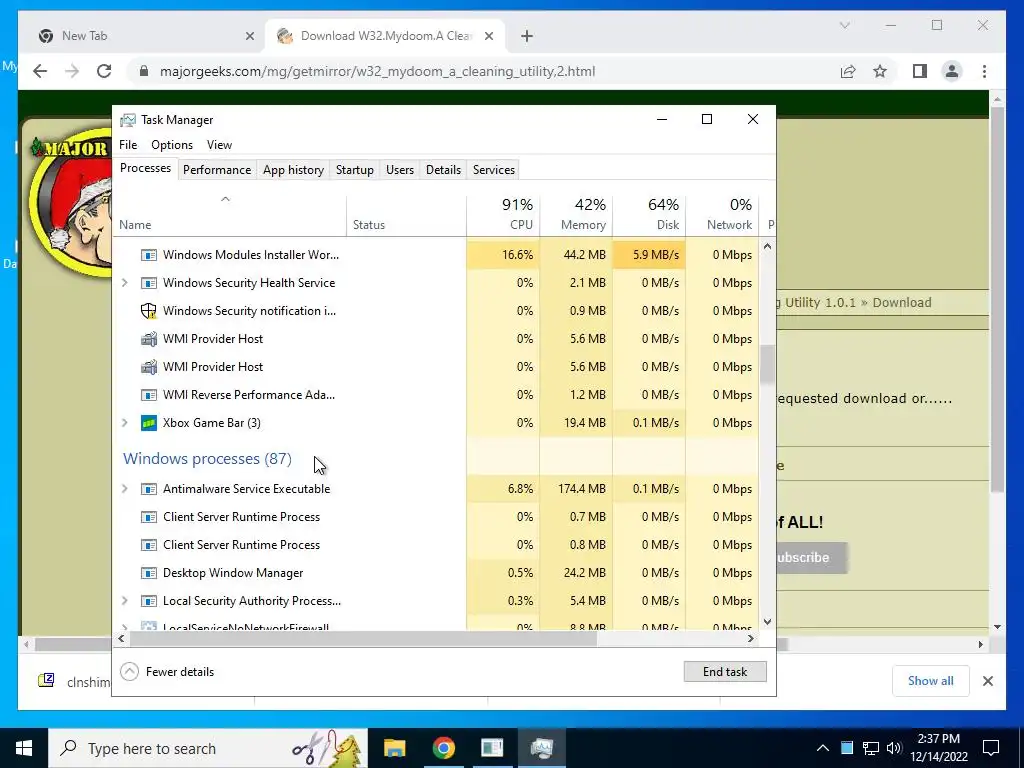1024x768 pixels.
Task: Switch to the Details tab
Action: pyautogui.click(x=443, y=170)
